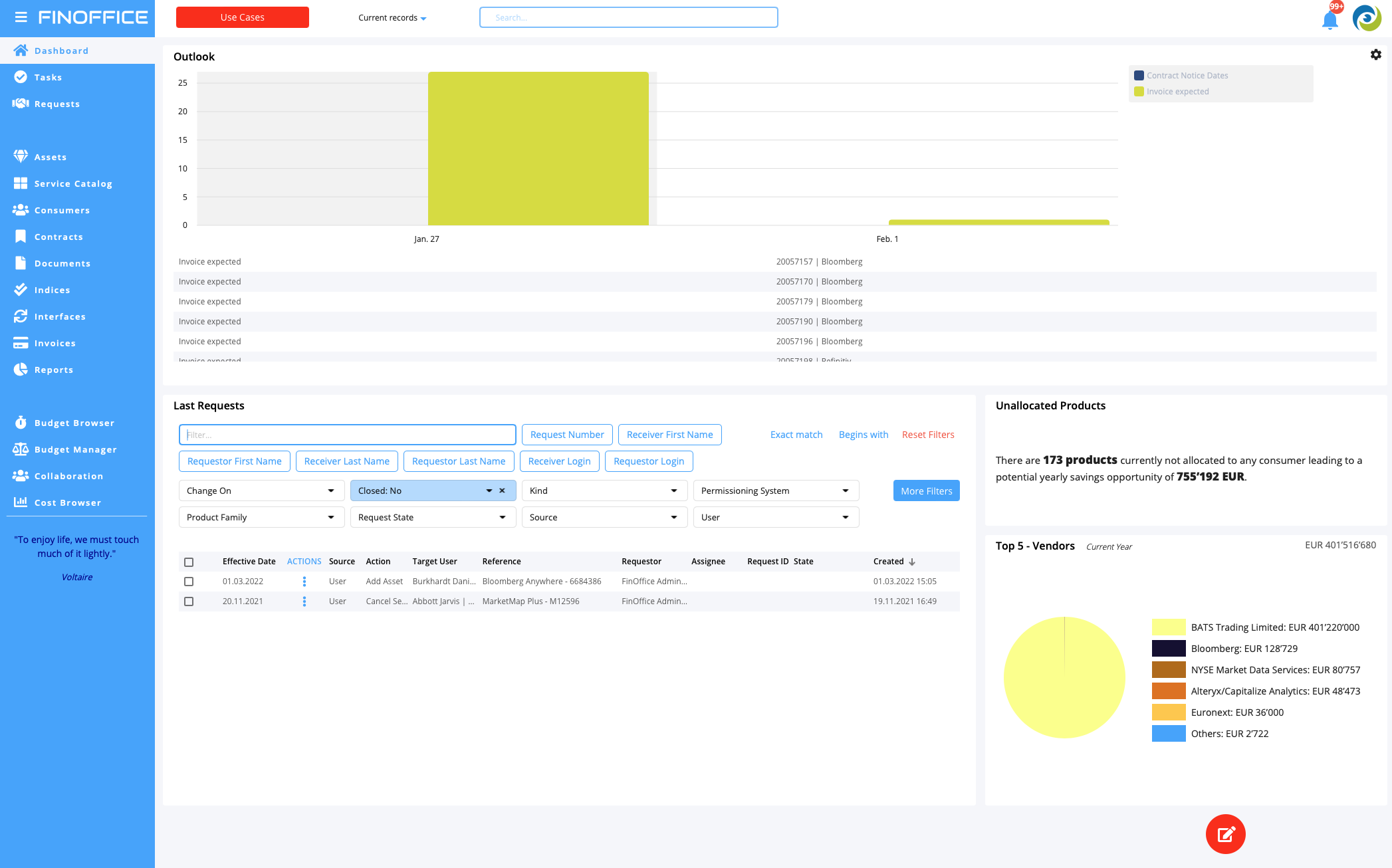Click the Indices double-check icon
The height and width of the screenshot is (868, 1392).
click(21, 290)
